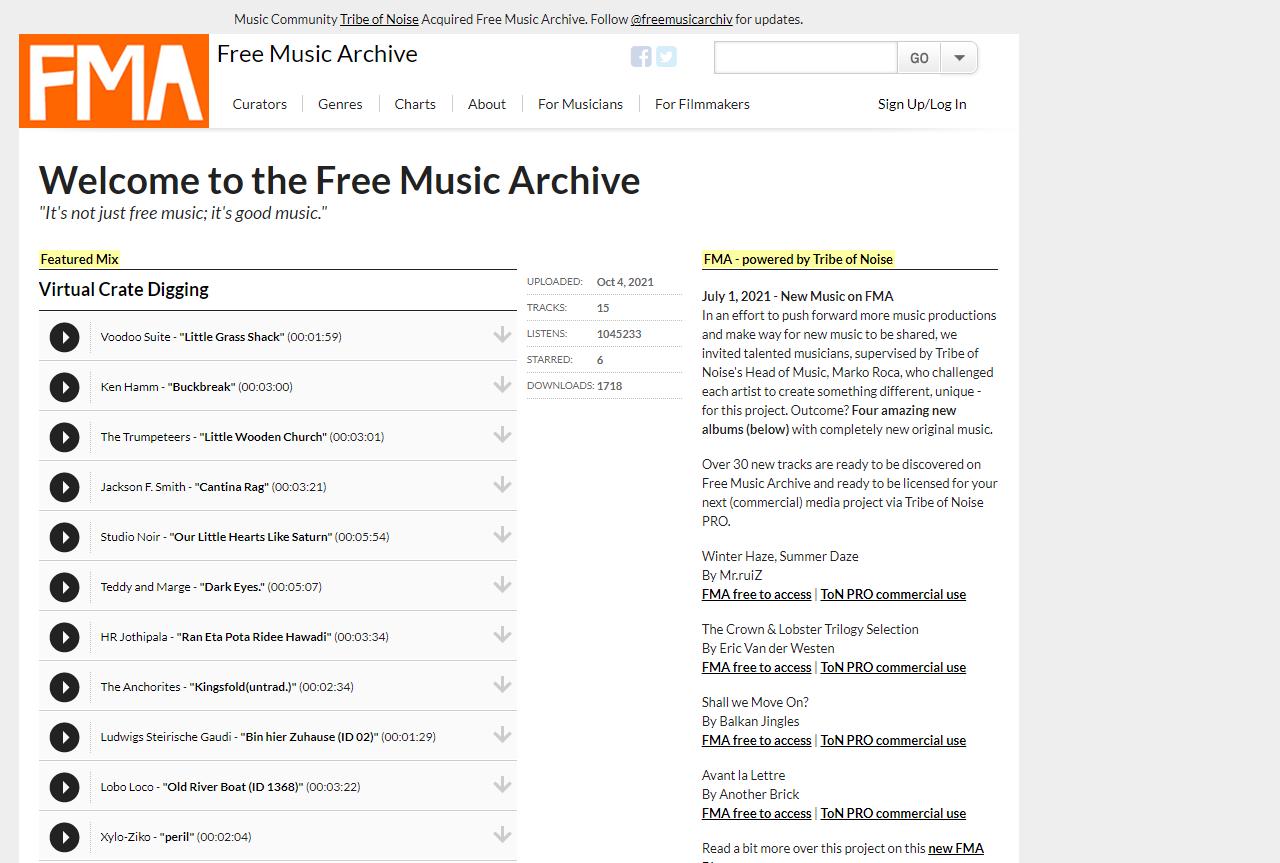Viewport: 1280px width, 863px height.
Task: Open the FMA Facebook page icon
Action: 641,57
